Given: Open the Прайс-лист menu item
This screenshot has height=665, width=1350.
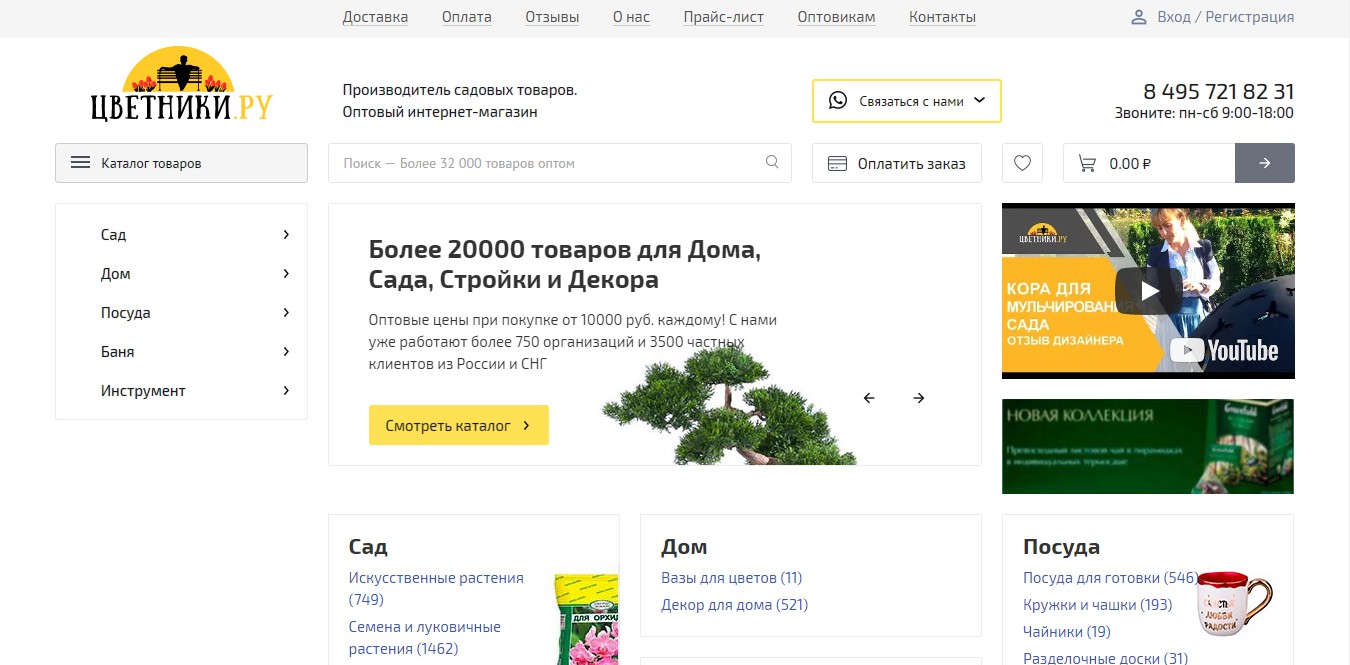Looking at the screenshot, I should click(x=723, y=17).
